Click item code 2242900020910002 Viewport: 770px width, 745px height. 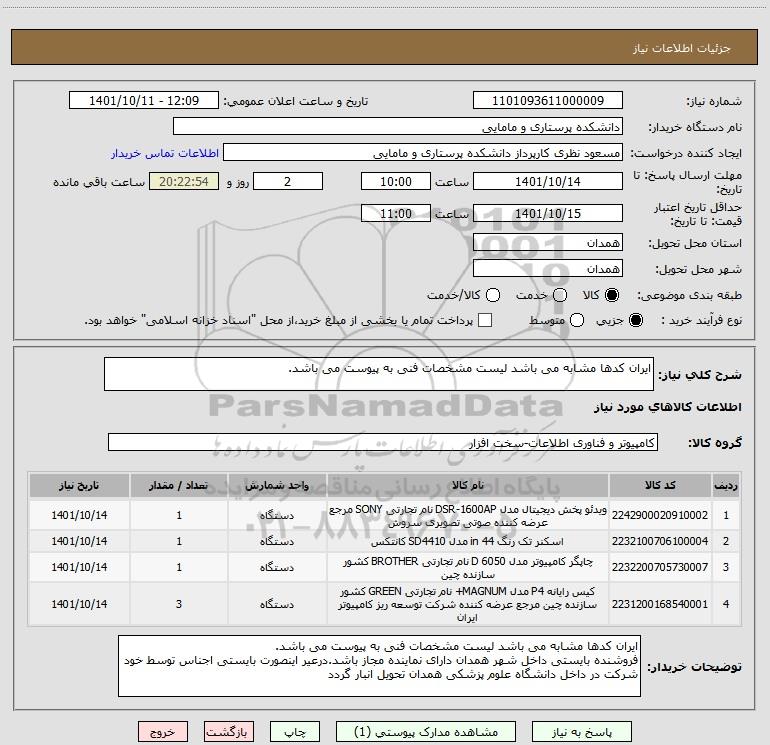[x=660, y=515]
